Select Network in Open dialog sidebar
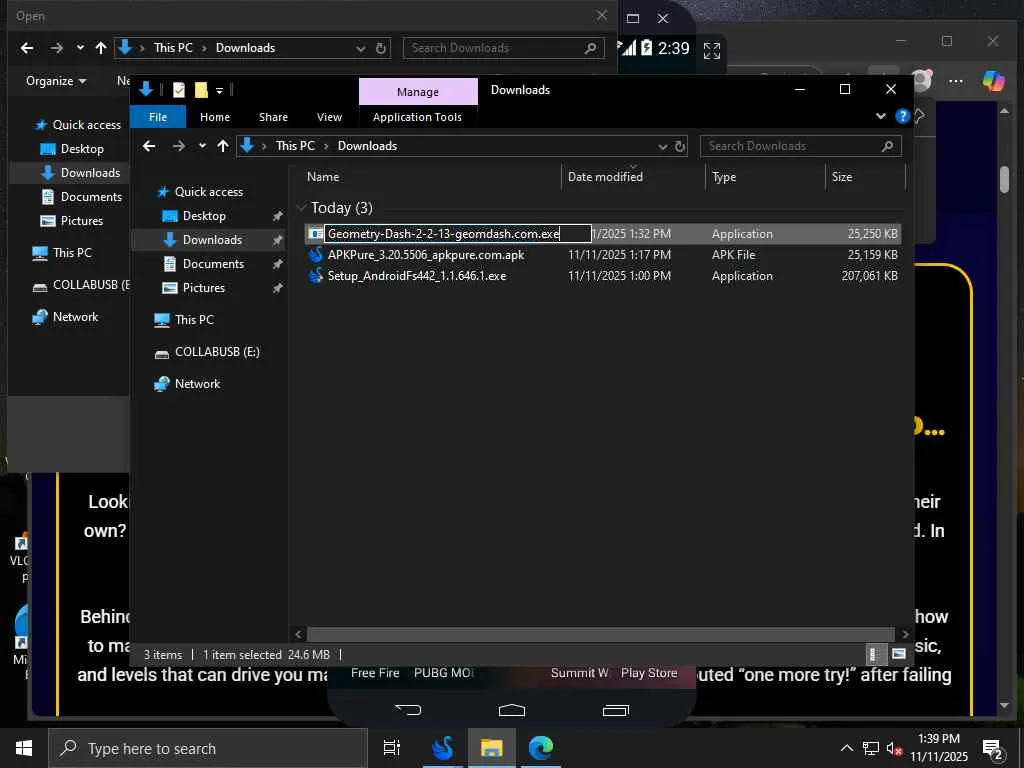This screenshot has height=768, width=1024. pyautogui.click(x=74, y=317)
